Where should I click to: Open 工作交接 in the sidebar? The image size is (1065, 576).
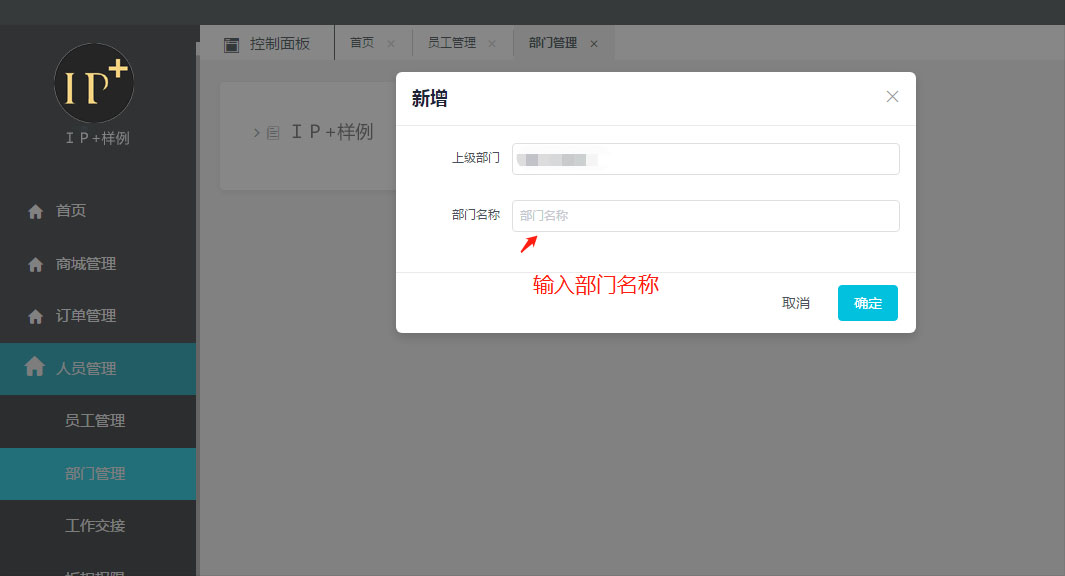click(95, 526)
